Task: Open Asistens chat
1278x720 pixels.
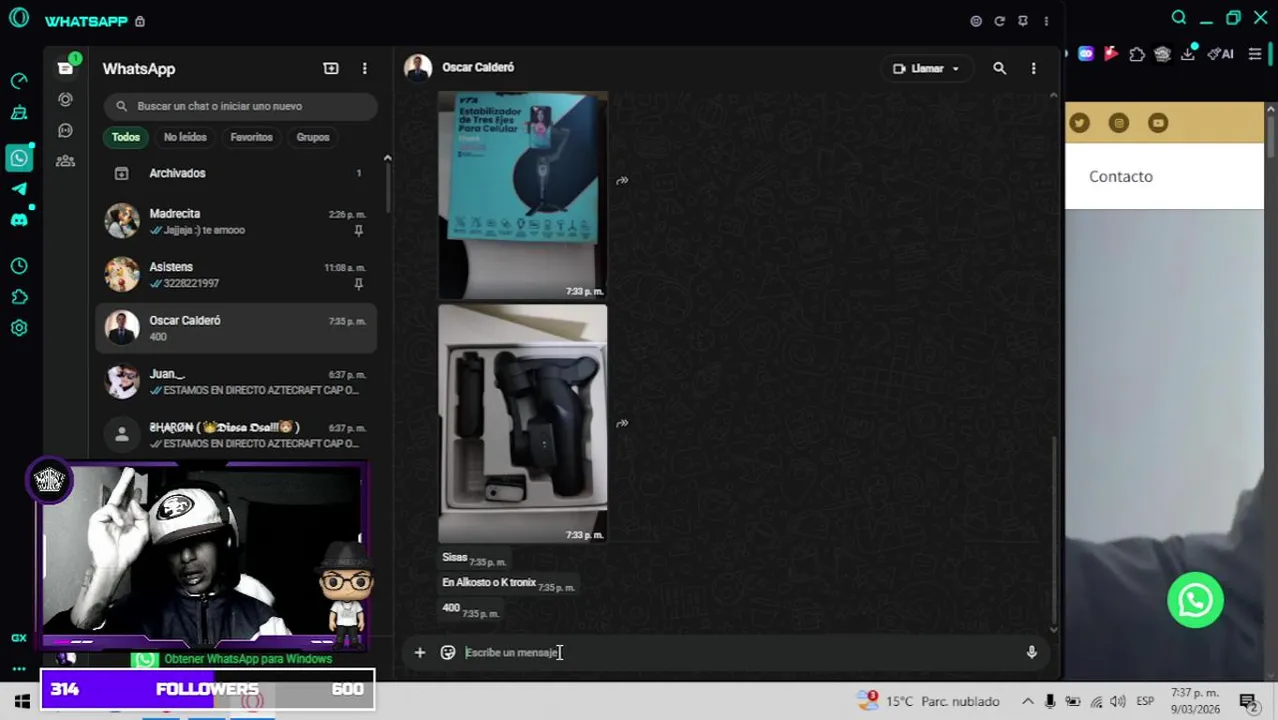Action: [236, 275]
